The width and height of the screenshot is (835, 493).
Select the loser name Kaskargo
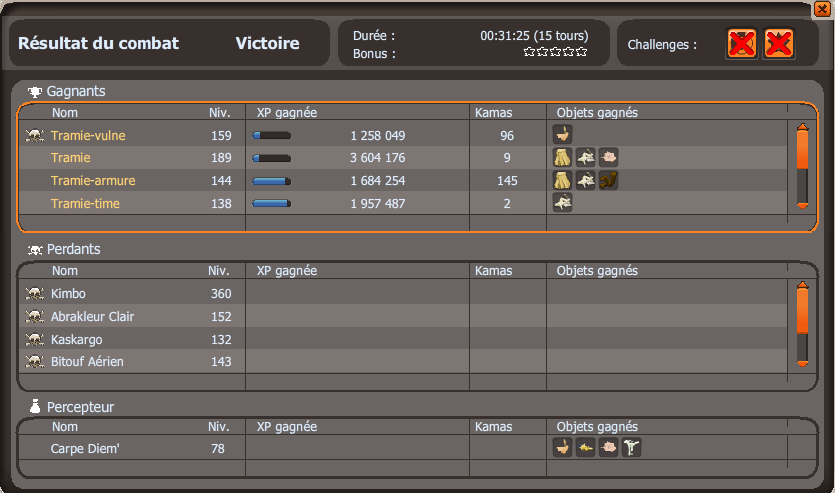point(76,340)
